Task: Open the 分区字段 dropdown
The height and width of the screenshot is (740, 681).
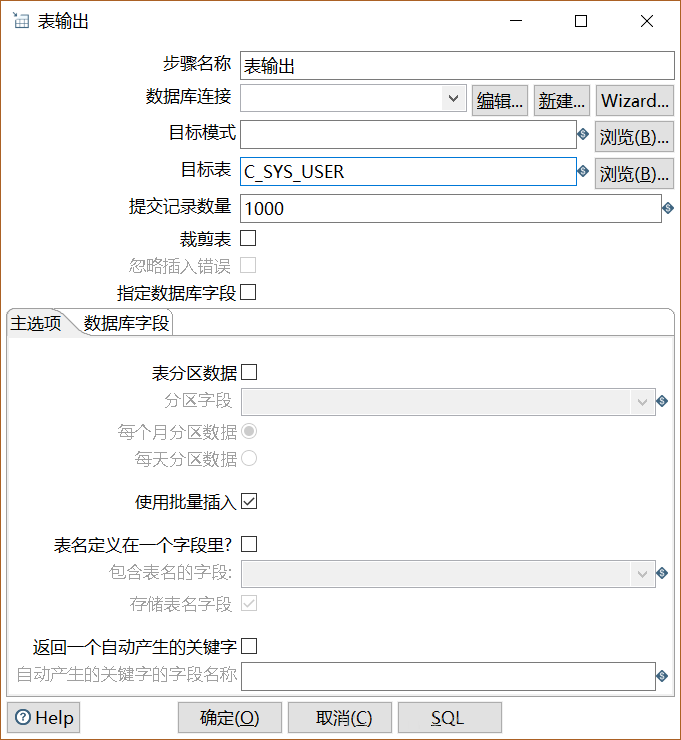Action: click(x=448, y=402)
